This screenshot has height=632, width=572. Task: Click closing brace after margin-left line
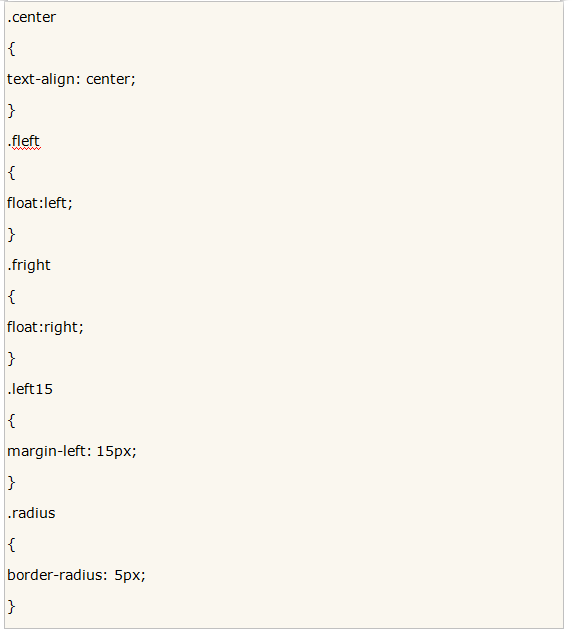coord(12,483)
